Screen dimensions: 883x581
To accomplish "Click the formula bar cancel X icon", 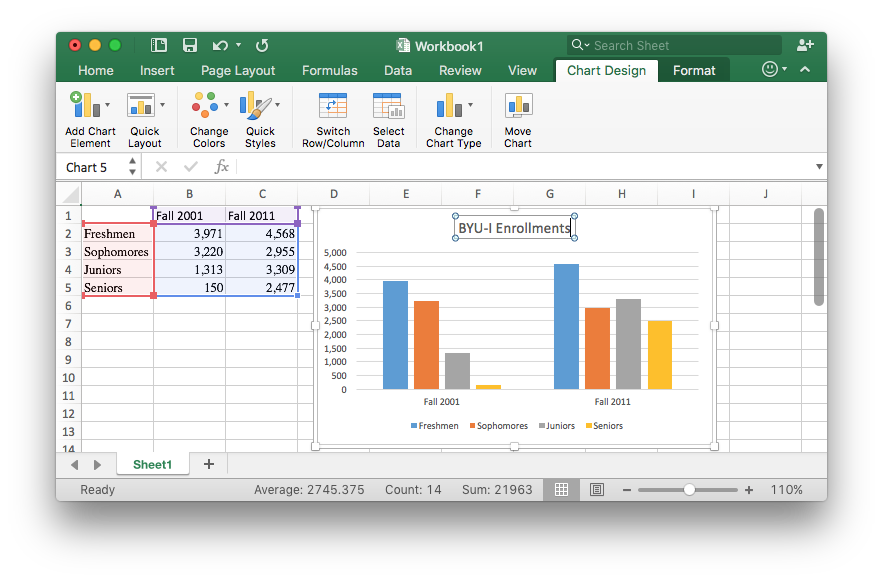I will (x=161, y=167).
